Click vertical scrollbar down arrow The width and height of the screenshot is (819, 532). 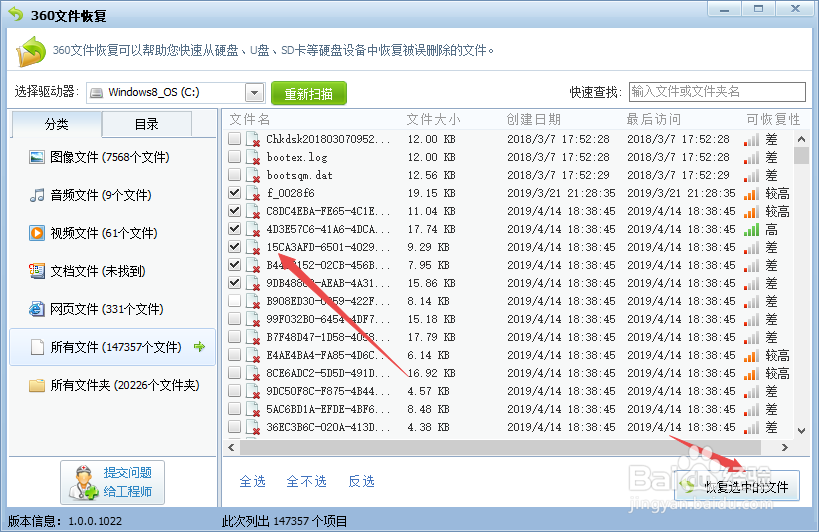(801, 431)
